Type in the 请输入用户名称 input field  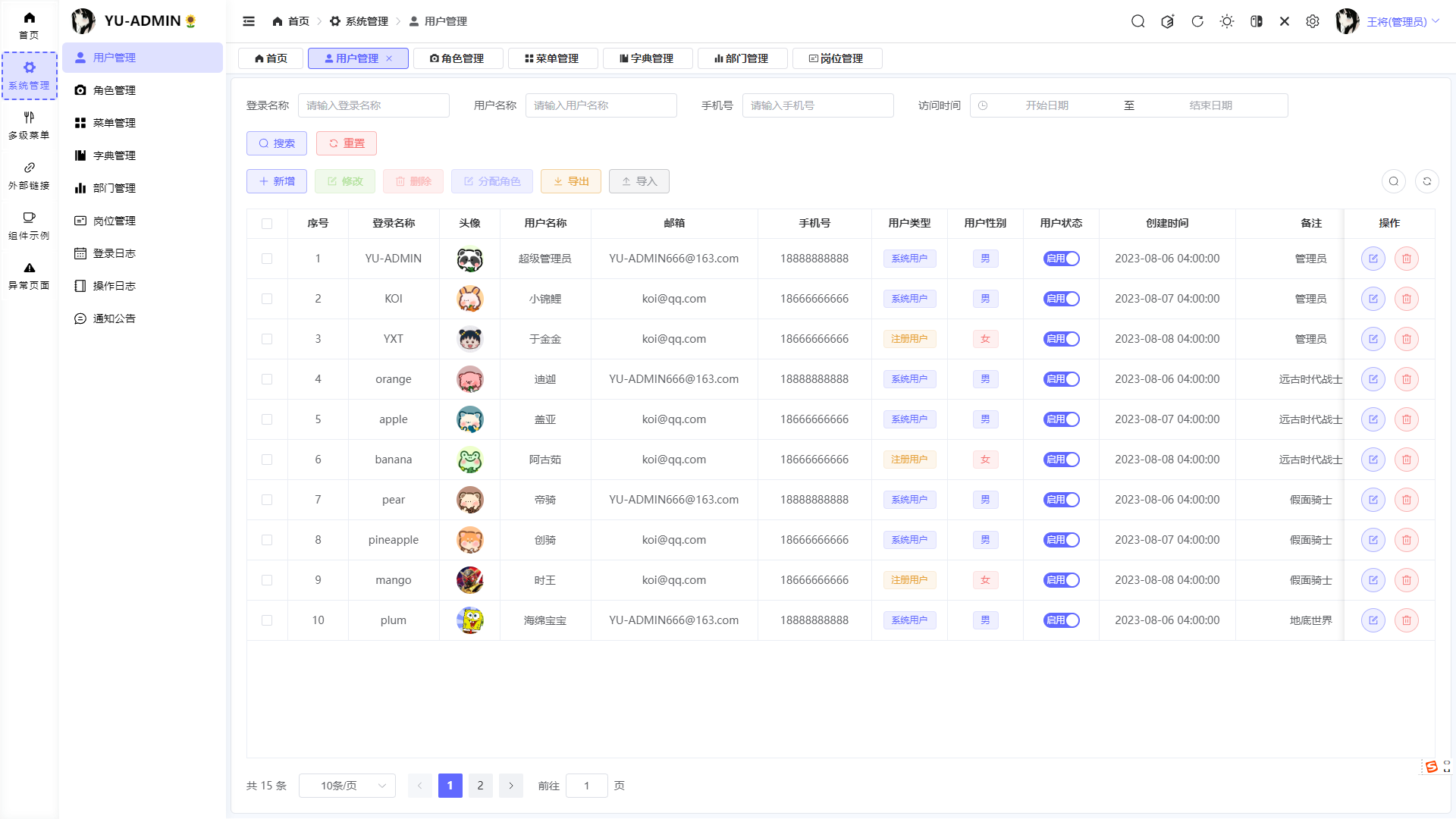601,105
